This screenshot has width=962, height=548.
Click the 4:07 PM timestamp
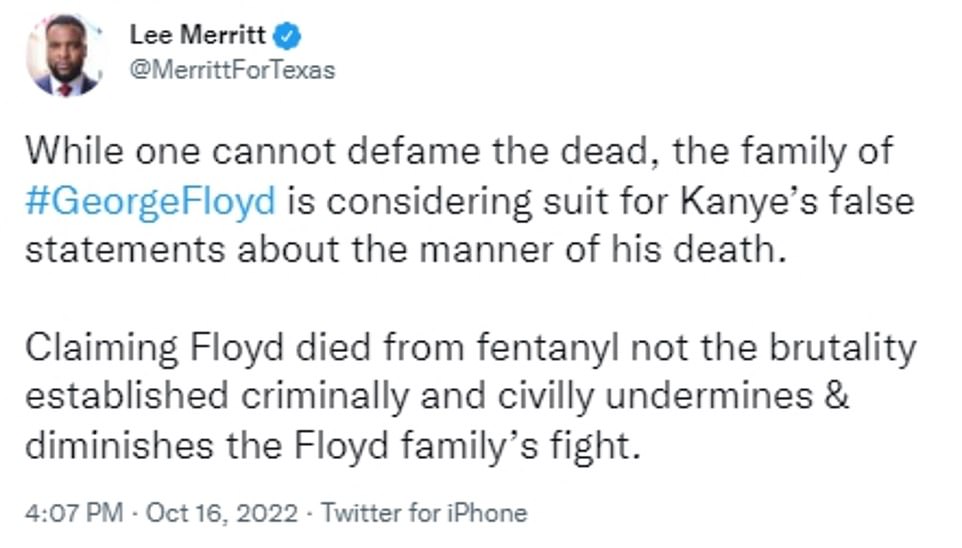(72, 514)
